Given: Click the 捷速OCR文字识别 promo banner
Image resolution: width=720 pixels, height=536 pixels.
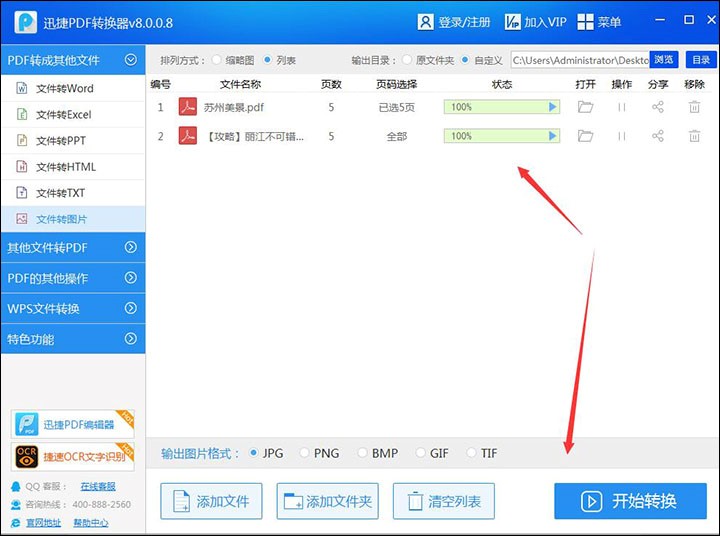Looking at the screenshot, I should click(x=73, y=457).
